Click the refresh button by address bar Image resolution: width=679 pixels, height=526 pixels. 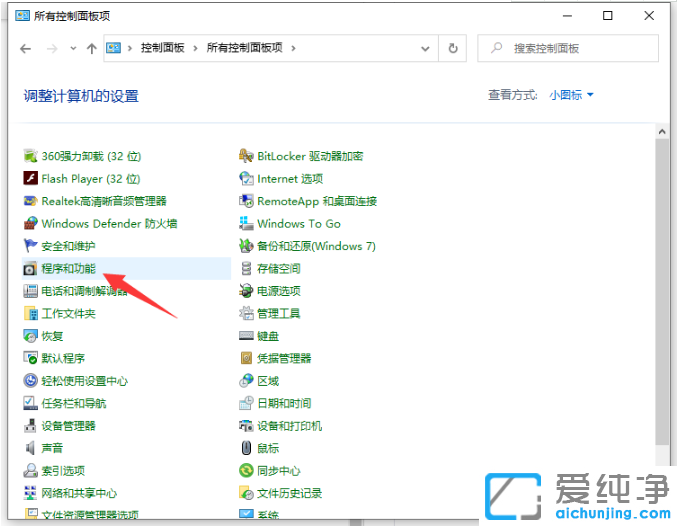[454, 48]
